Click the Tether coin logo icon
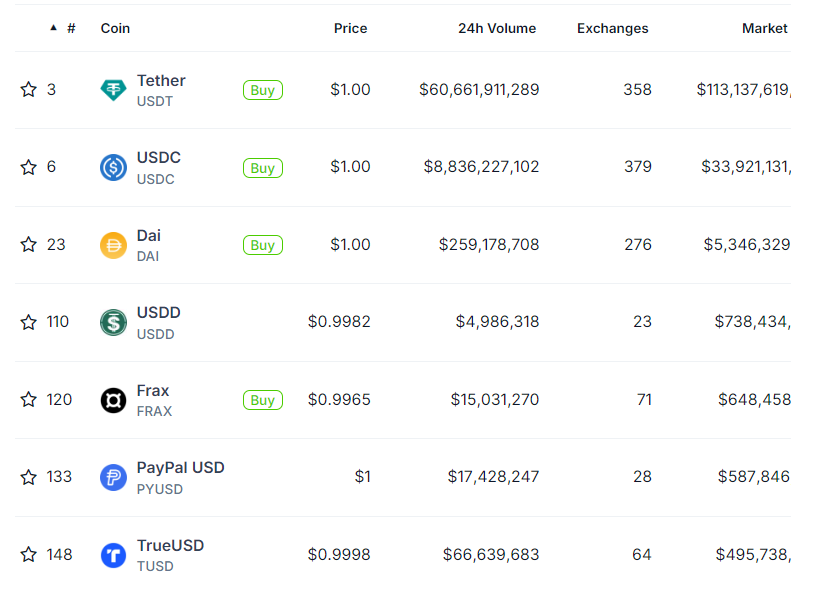 point(113,90)
